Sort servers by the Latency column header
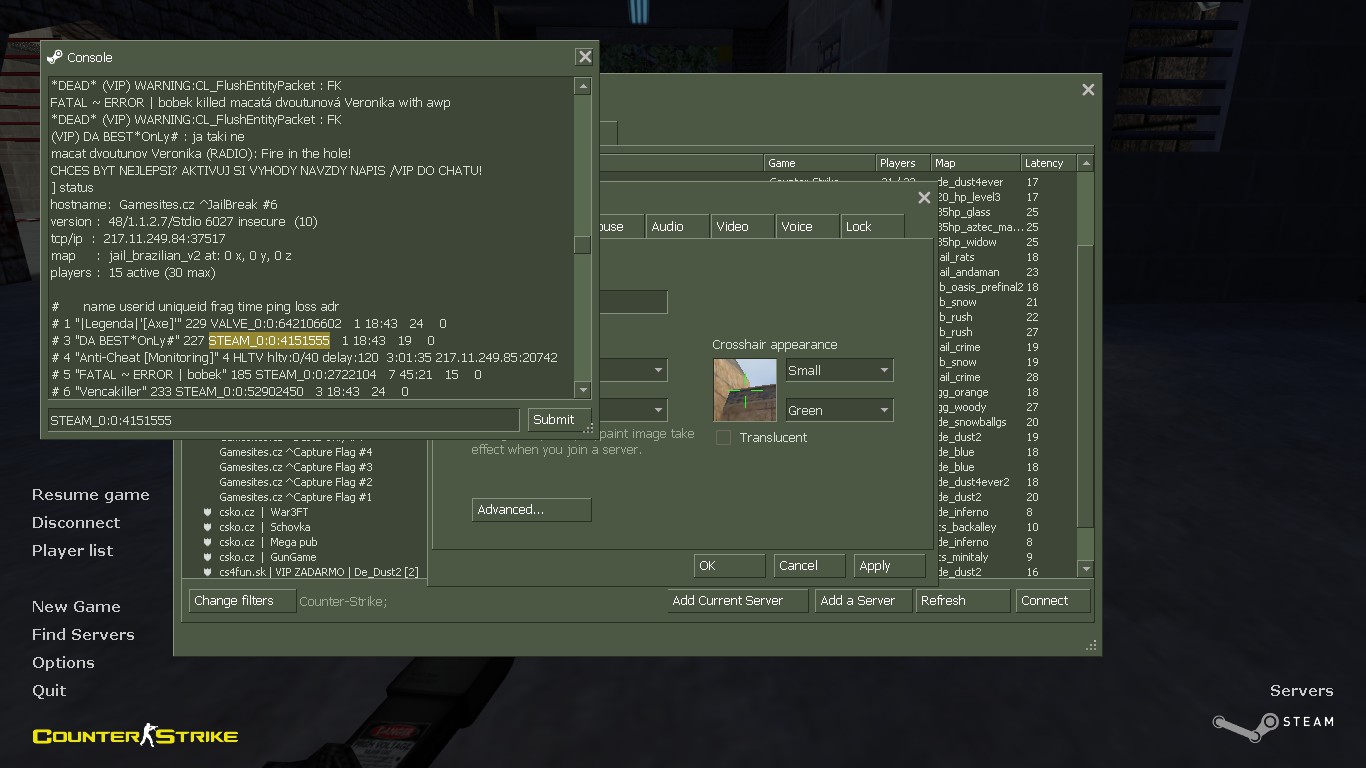This screenshot has height=768, width=1366. click(x=1049, y=163)
